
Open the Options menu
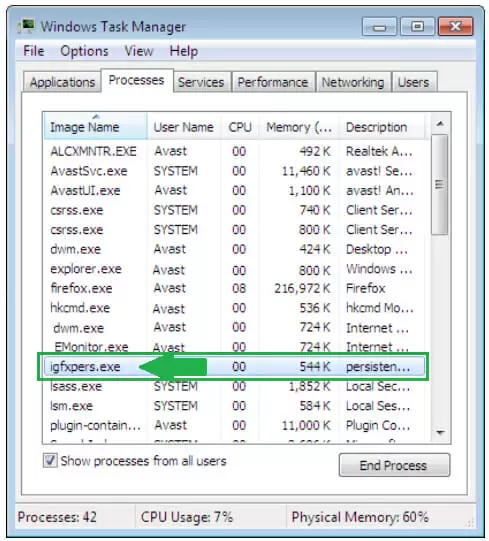[84, 51]
